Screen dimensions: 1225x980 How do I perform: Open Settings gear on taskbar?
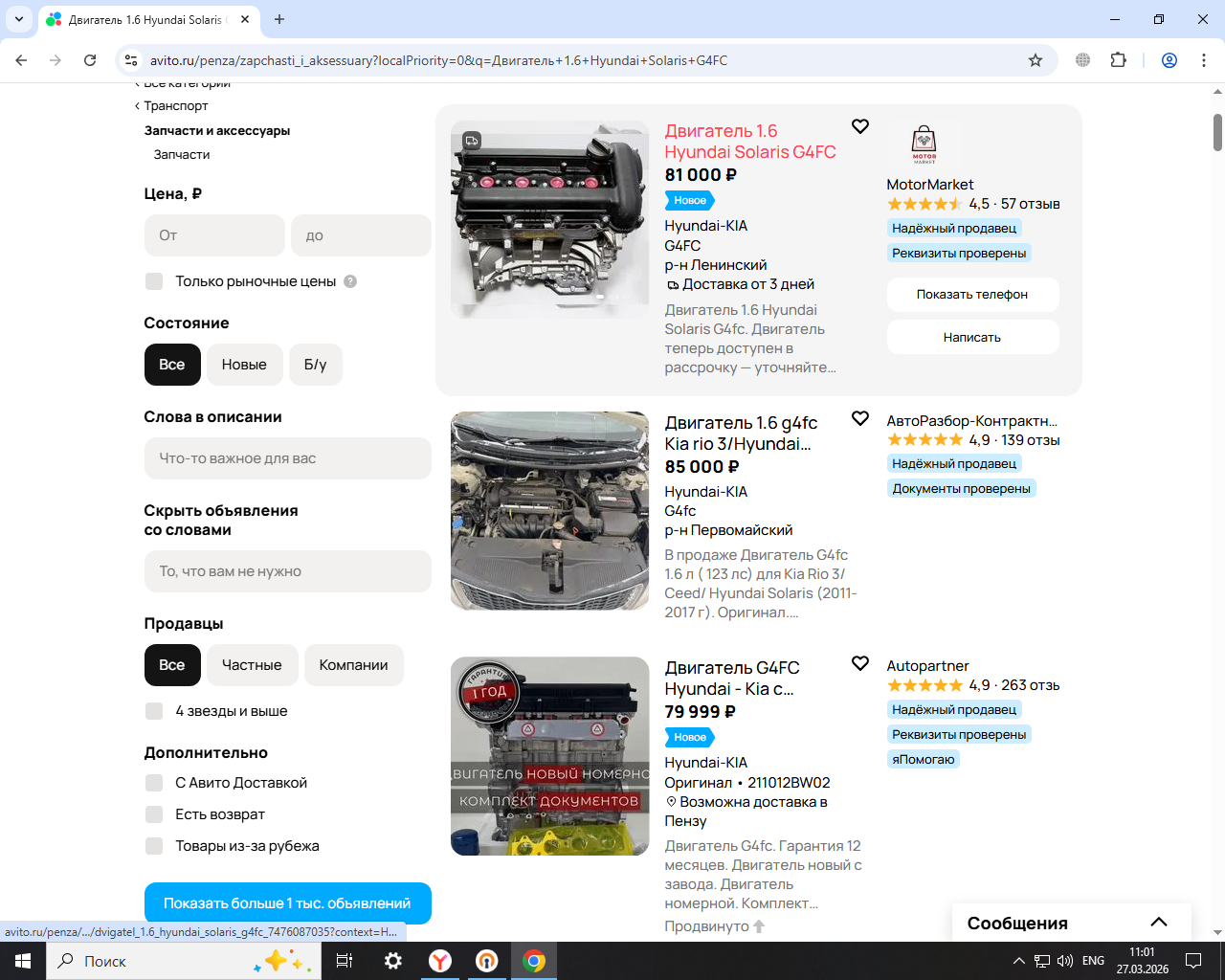tap(392, 961)
